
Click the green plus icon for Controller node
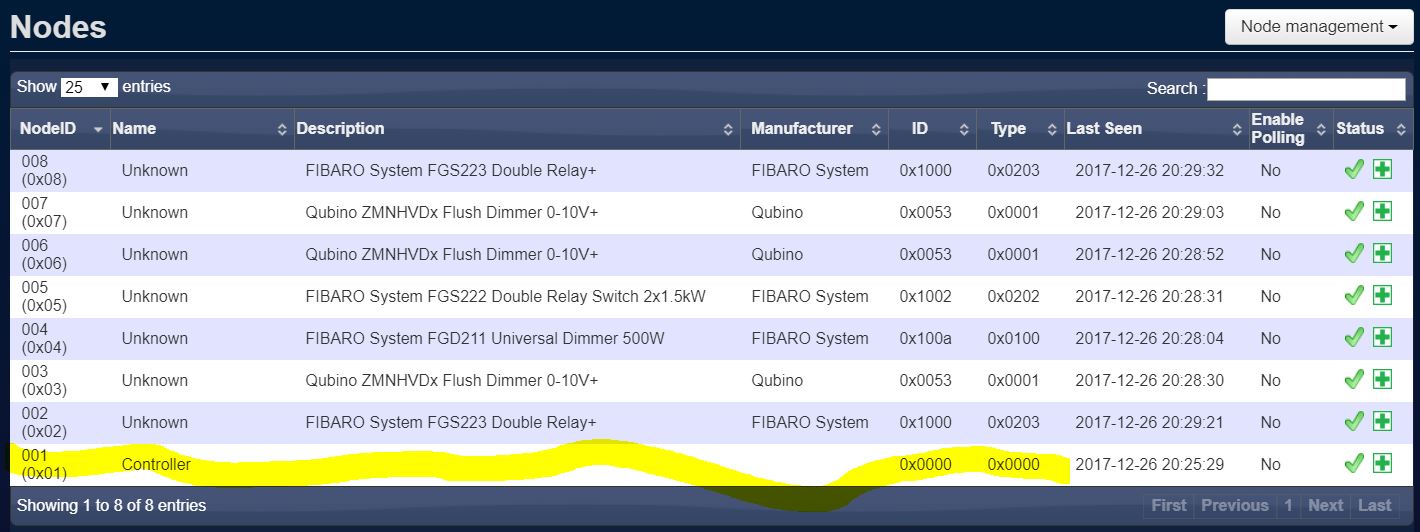click(x=1382, y=464)
